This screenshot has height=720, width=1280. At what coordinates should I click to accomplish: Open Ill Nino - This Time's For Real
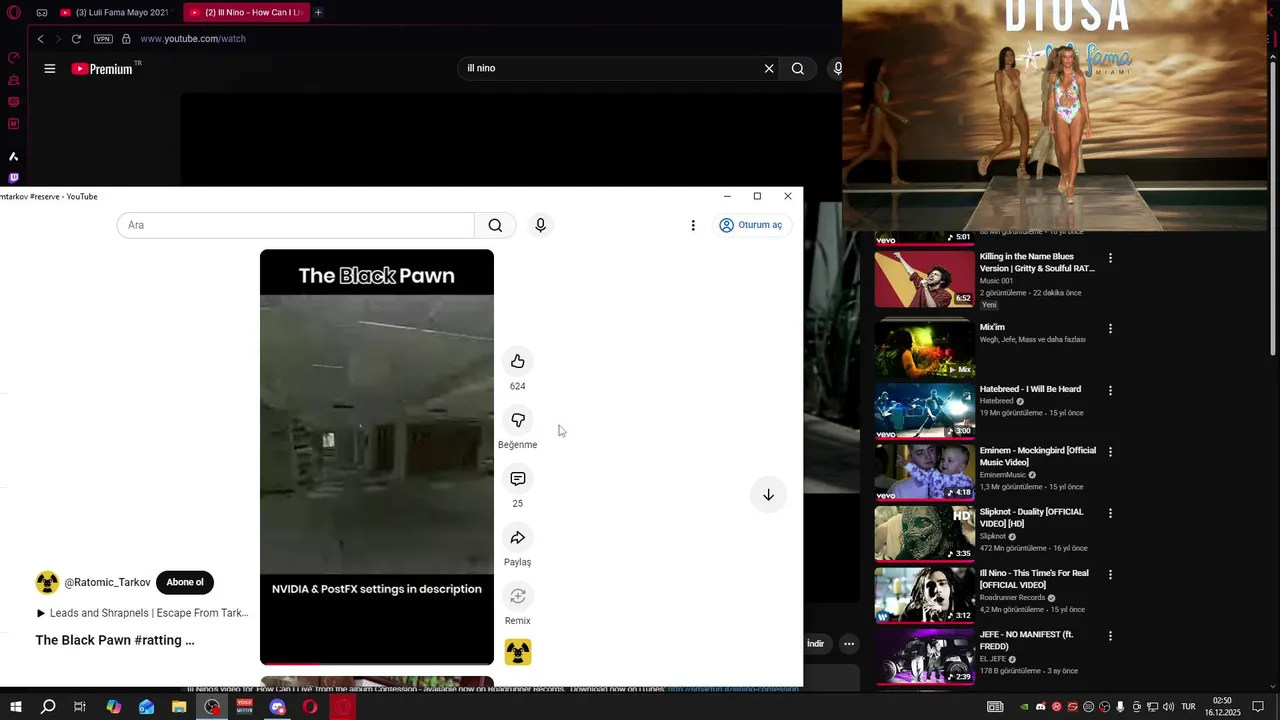click(x=925, y=595)
